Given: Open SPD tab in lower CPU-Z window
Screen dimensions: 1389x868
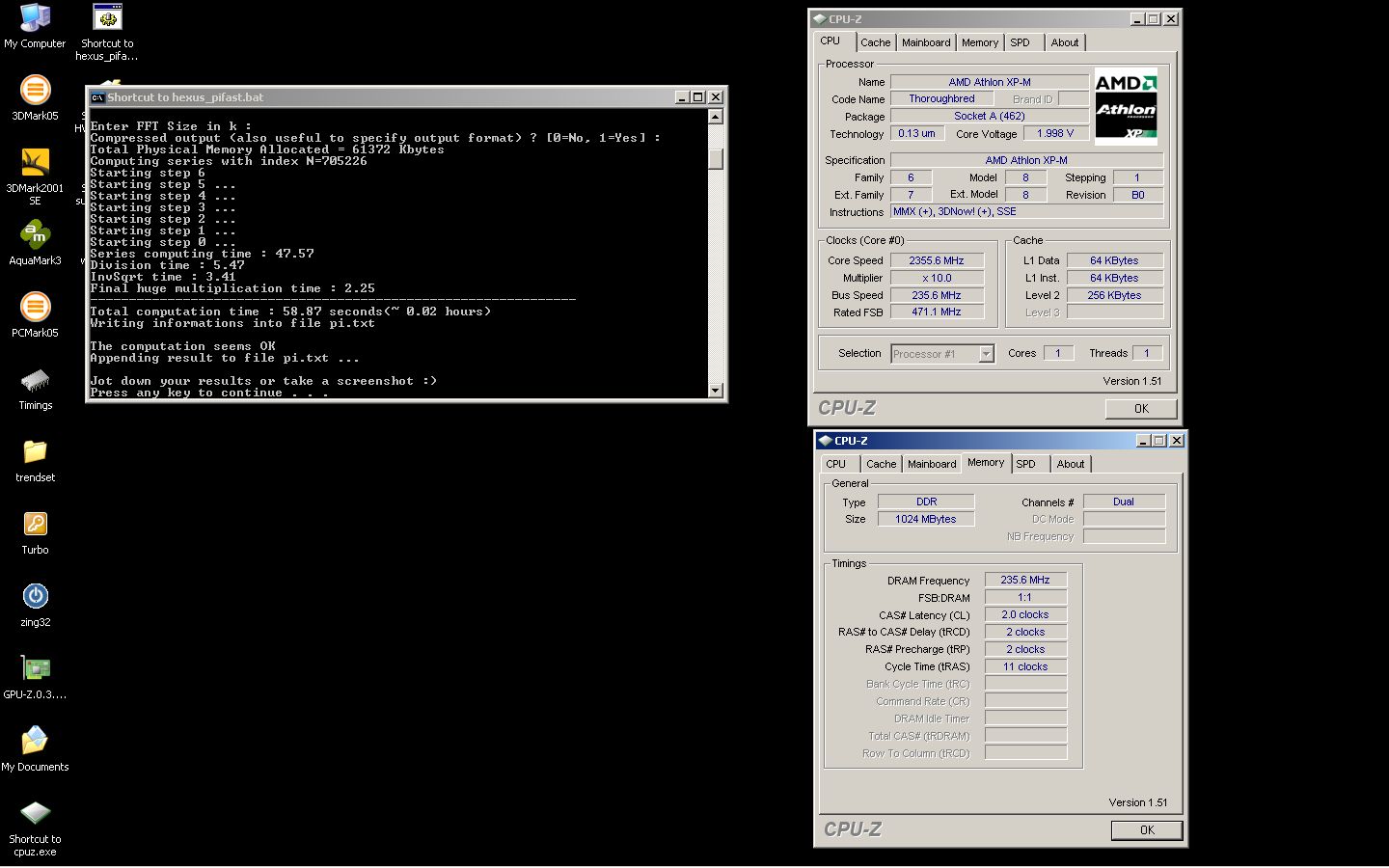Looking at the screenshot, I should pos(1026,464).
